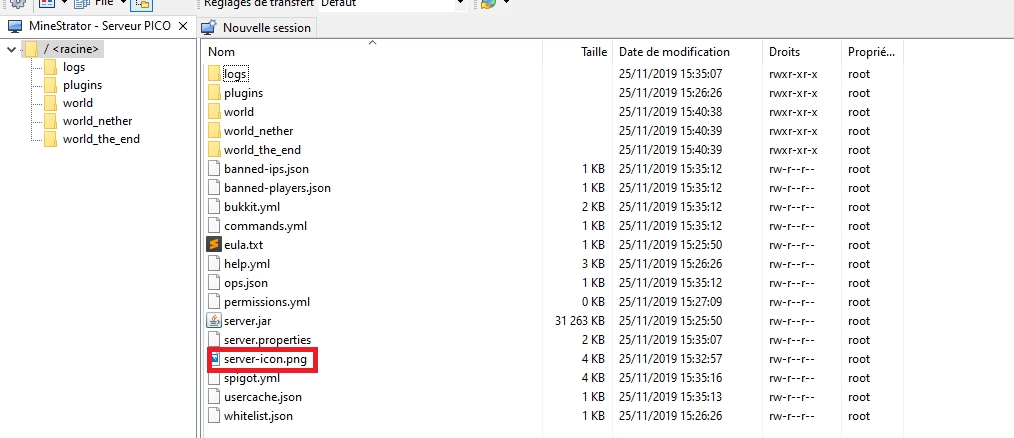Click the server-icon.png image file icon
Screen dimensions: 1014x438
(x=214, y=359)
